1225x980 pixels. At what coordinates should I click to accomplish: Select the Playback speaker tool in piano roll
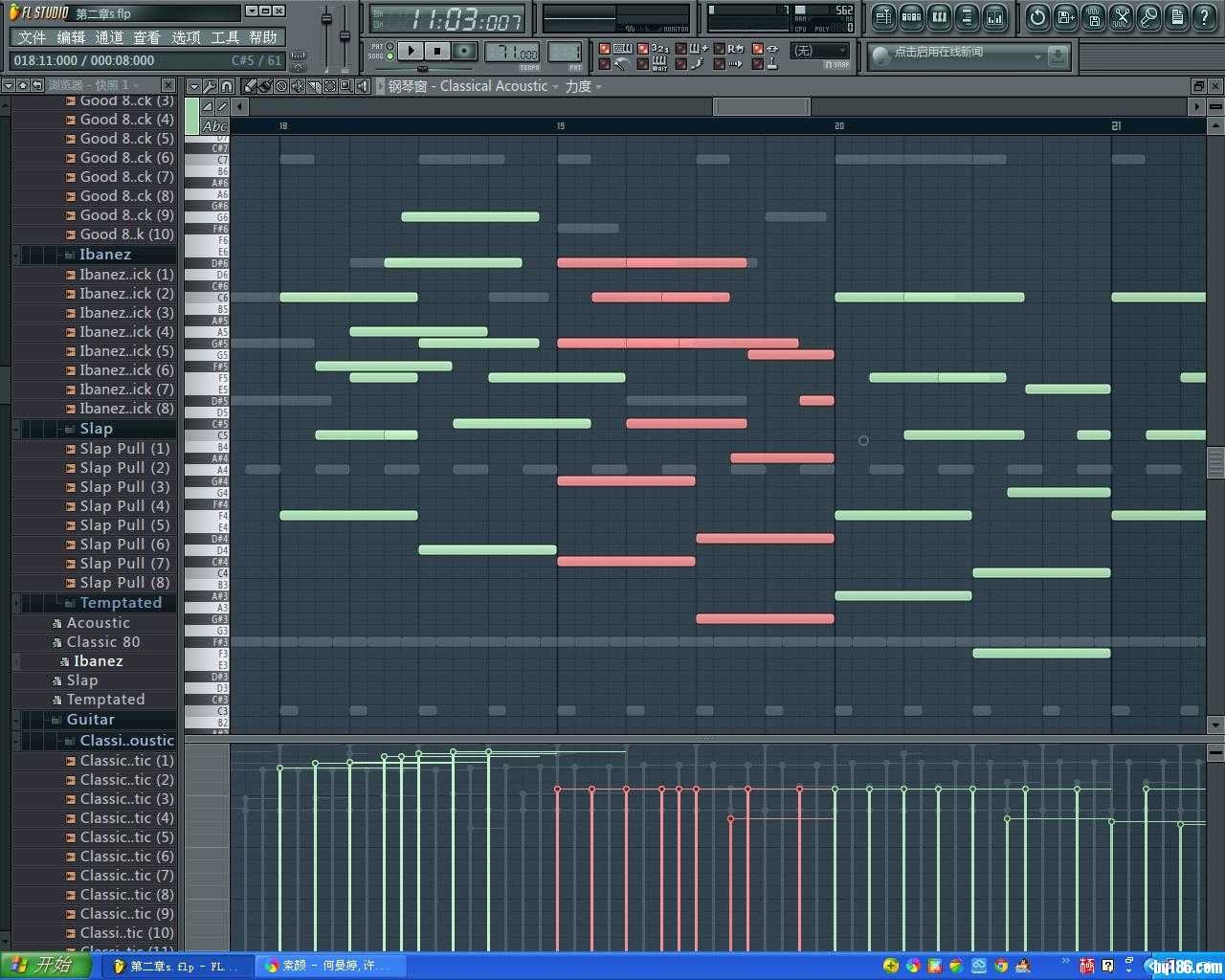[363, 86]
